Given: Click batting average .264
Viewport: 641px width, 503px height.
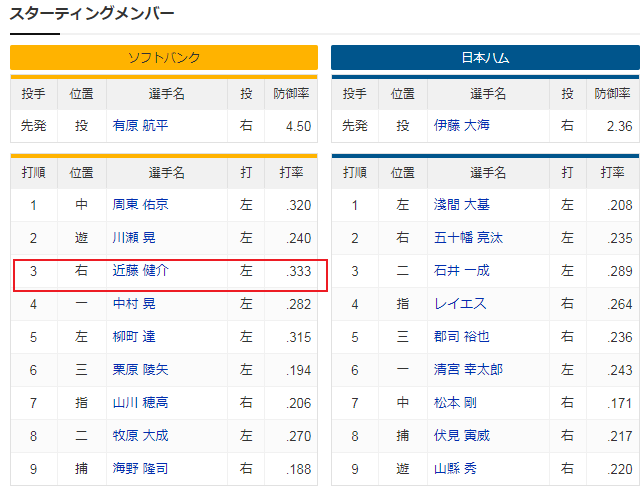Looking at the screenshot, I should [x=620, y=305].
